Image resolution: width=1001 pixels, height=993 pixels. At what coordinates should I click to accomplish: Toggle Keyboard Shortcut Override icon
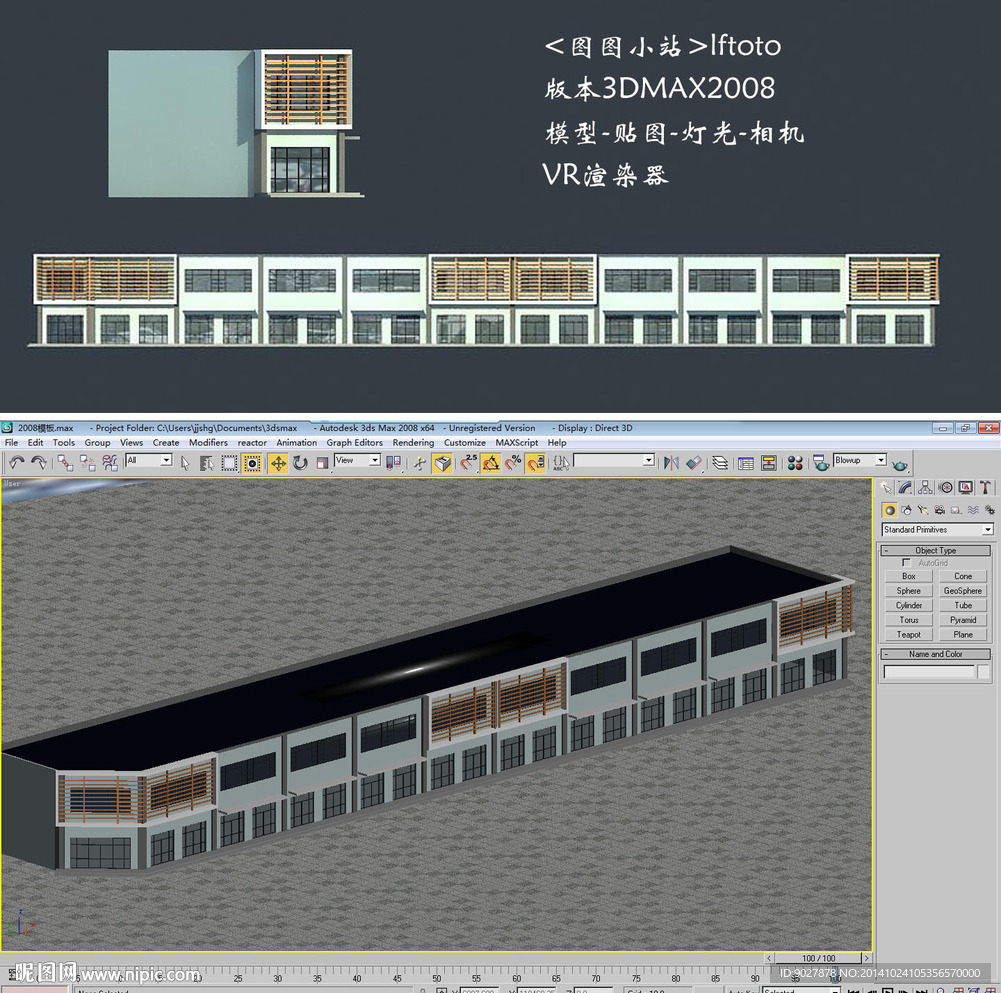[442, 462]
